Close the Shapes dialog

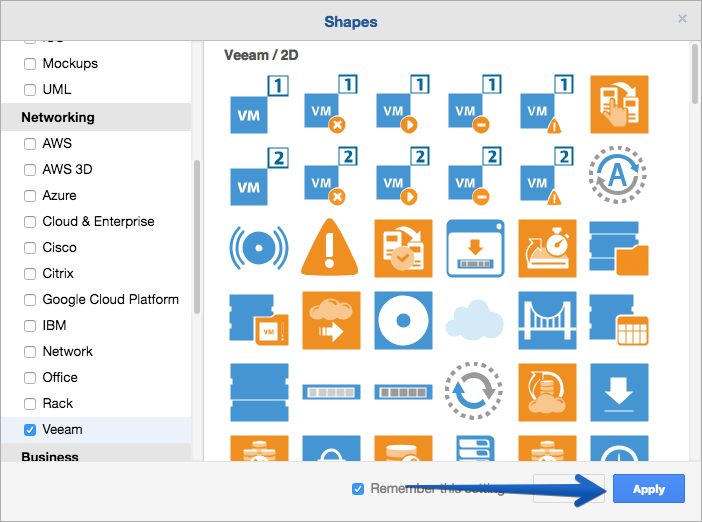tap(682, 18)
